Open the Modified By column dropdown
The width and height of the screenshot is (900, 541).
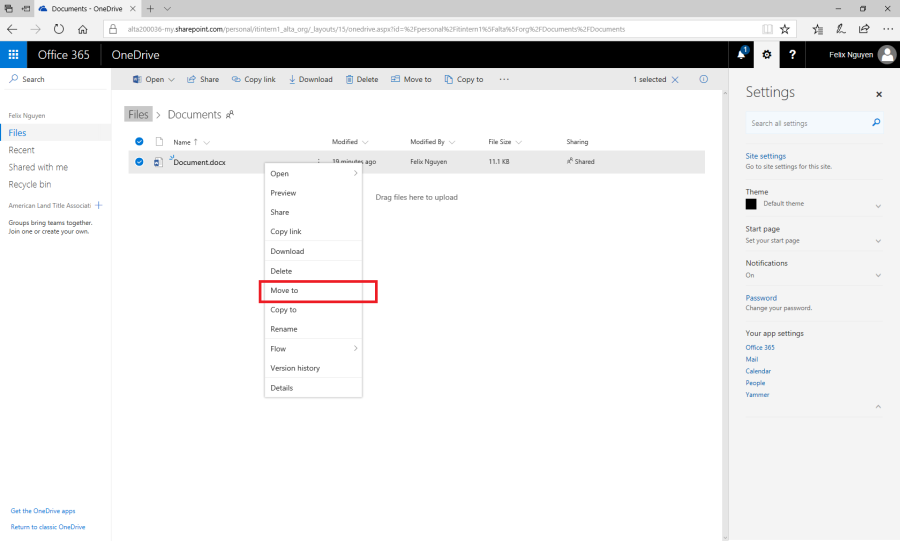[452, 142]
